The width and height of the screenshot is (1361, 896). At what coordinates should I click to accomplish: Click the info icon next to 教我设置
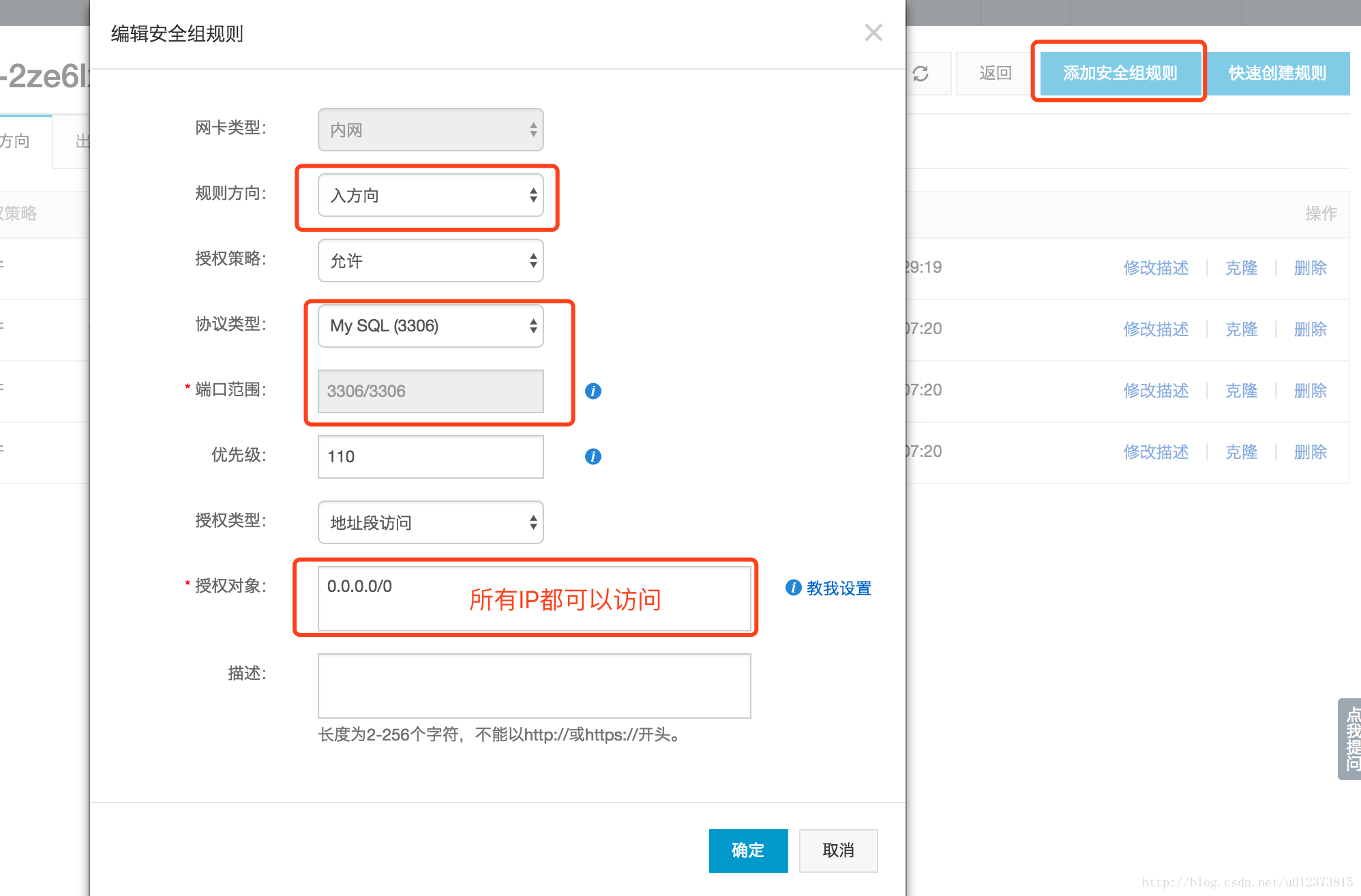(x=793, y=587)
